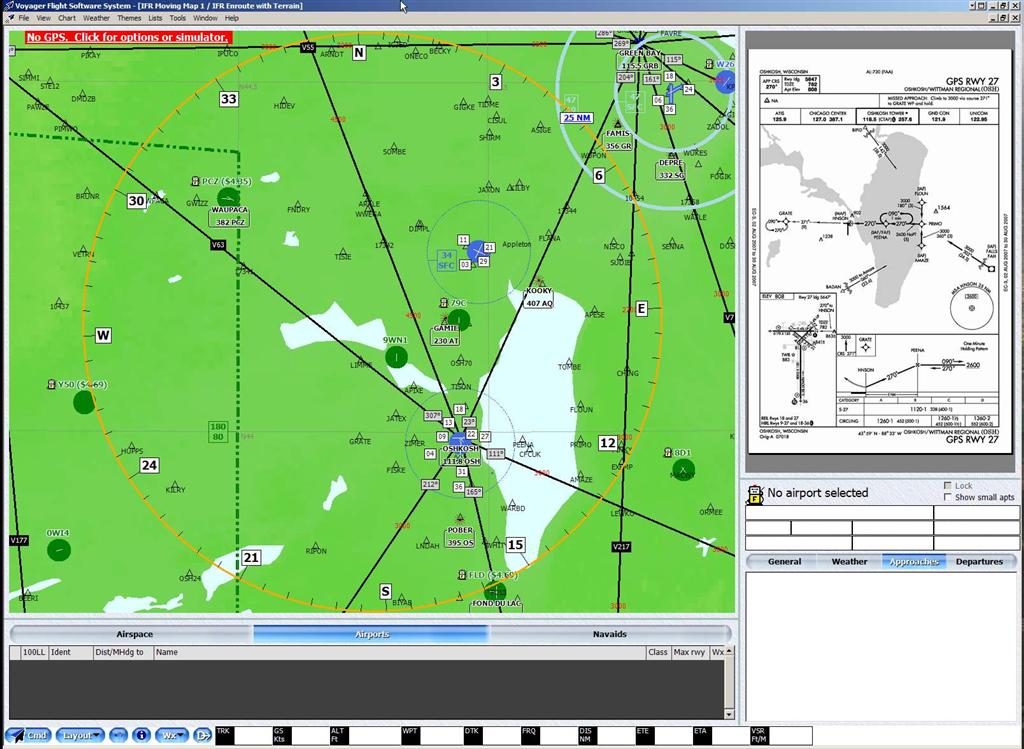Click the small round button left of info
The height and width of the screenshot is (749, 1024).
pyautogui.click(x=118, y=735)
